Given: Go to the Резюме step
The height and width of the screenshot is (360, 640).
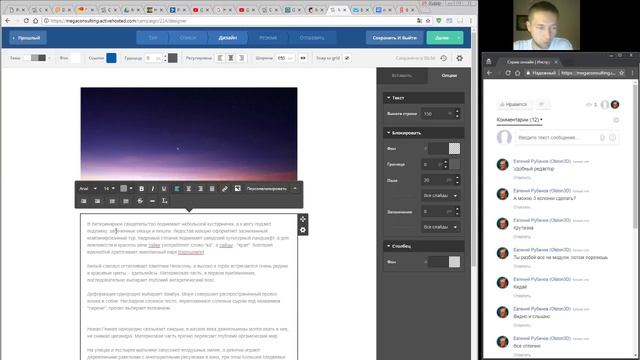Looking at the screenshot, I should tap(268, 38).
